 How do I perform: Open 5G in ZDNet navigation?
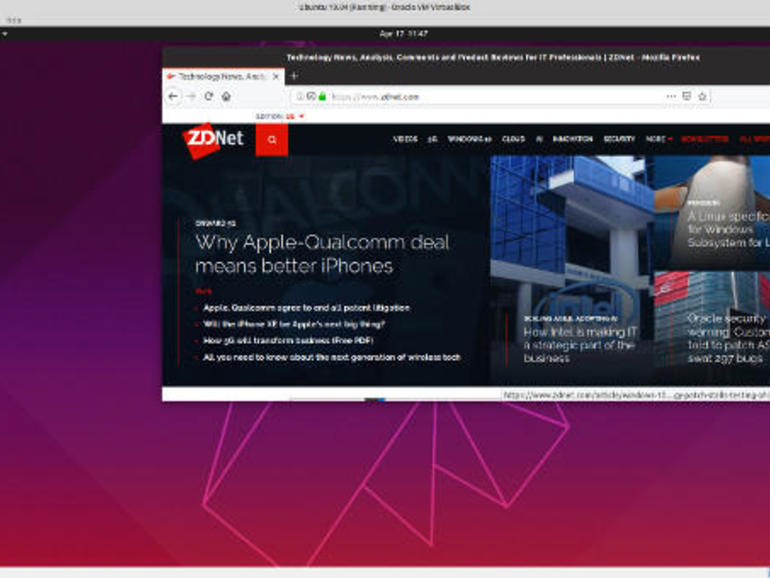tap(432, 139)
